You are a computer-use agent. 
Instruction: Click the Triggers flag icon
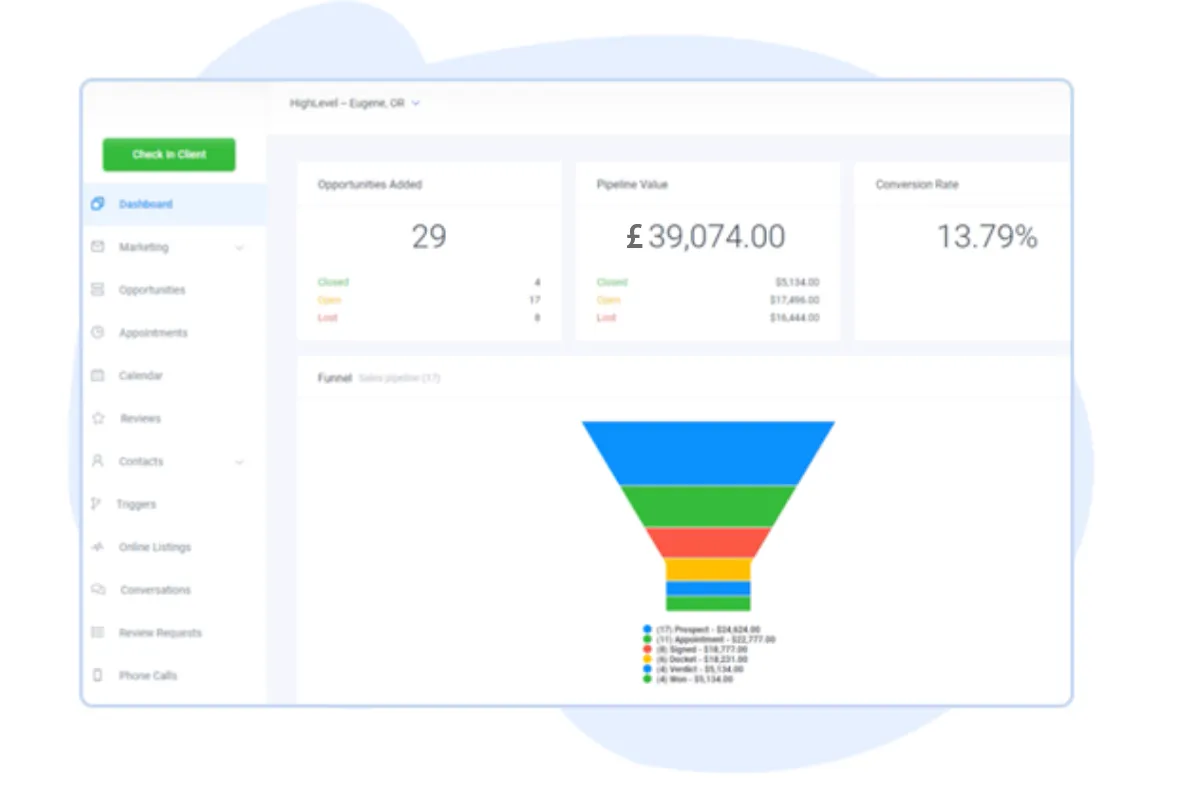point(96,503)
